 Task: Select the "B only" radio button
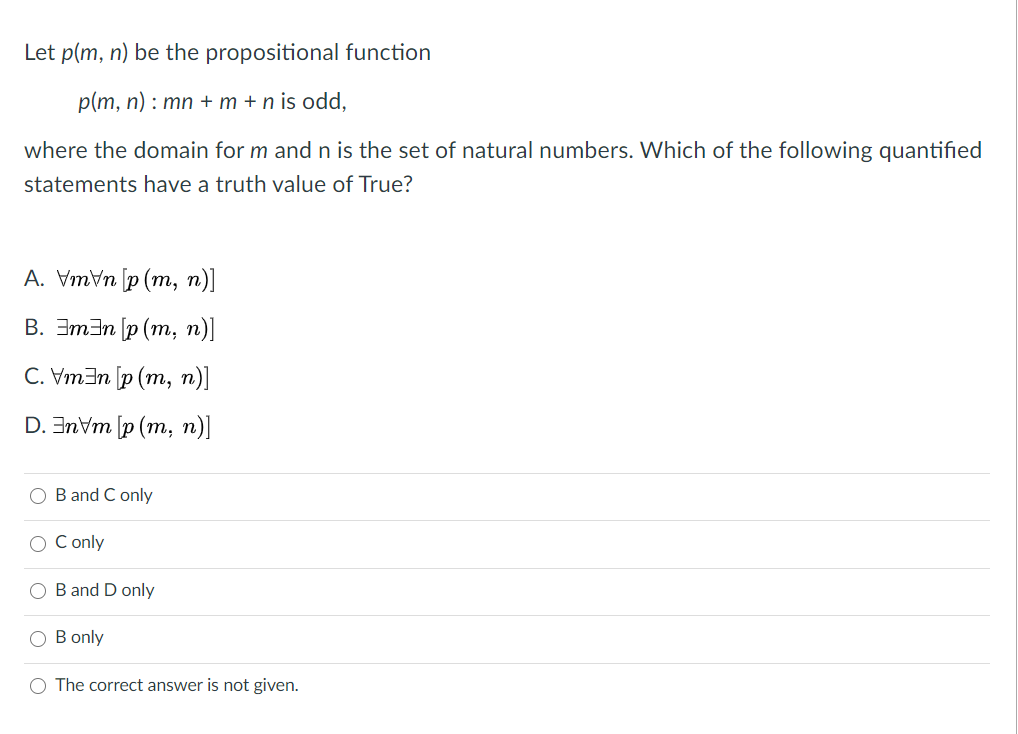tap(37, 638)
